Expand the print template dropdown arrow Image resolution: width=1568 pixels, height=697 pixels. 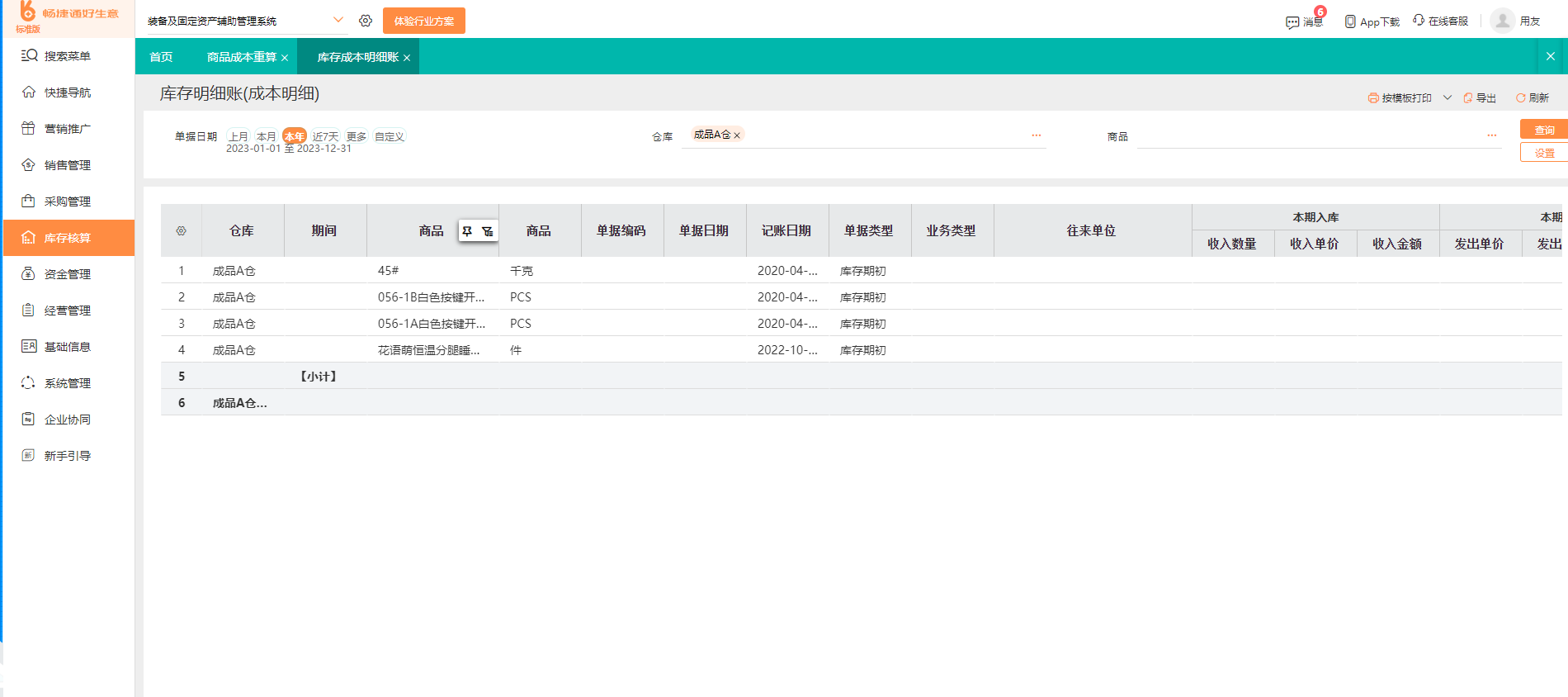pos(1448,97)
